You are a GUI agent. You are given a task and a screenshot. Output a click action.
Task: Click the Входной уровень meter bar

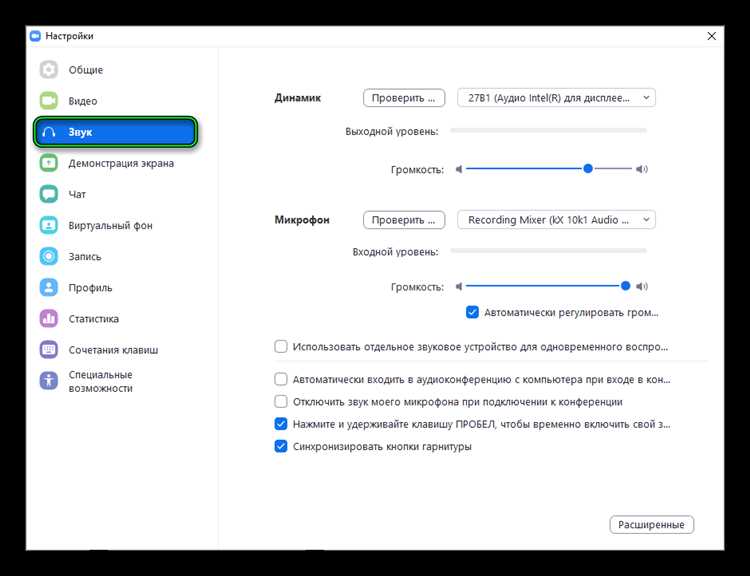tap(549, 250)
